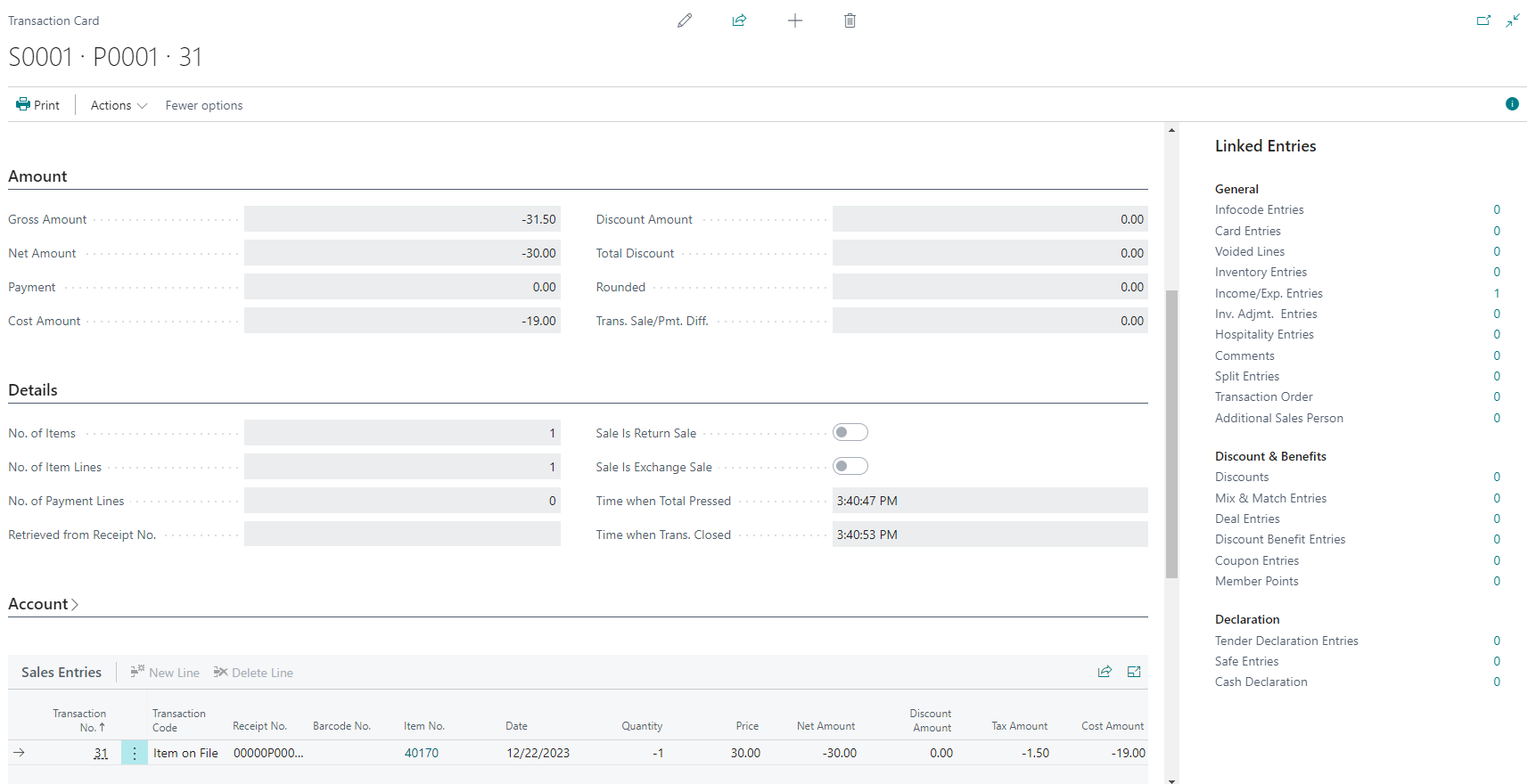Click the pencil edit icon

coord(685,20)
